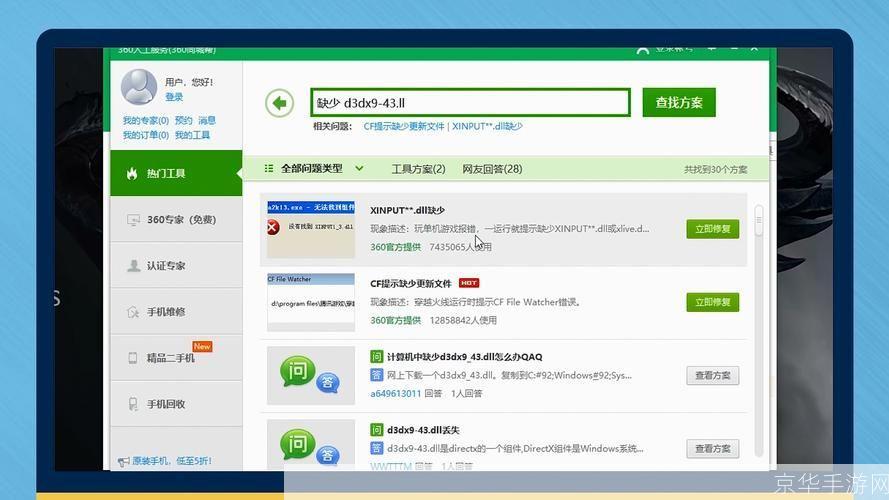The width and height of the screenshot is (889, 500).
Task: Open 手机回收 sidebar item
Action: 176,404
